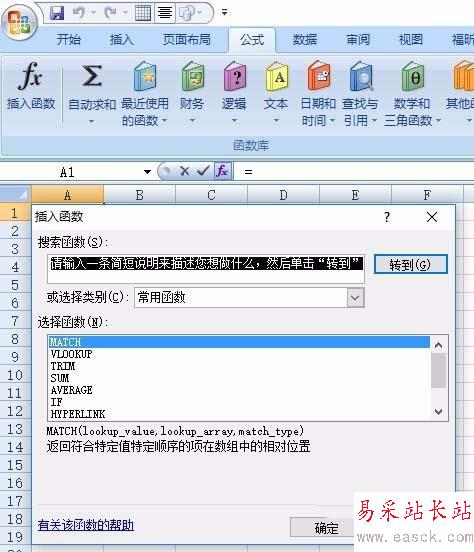Close the 插入函数 dialog
Viewport: 474px width, 552px height.
(432, 217)
